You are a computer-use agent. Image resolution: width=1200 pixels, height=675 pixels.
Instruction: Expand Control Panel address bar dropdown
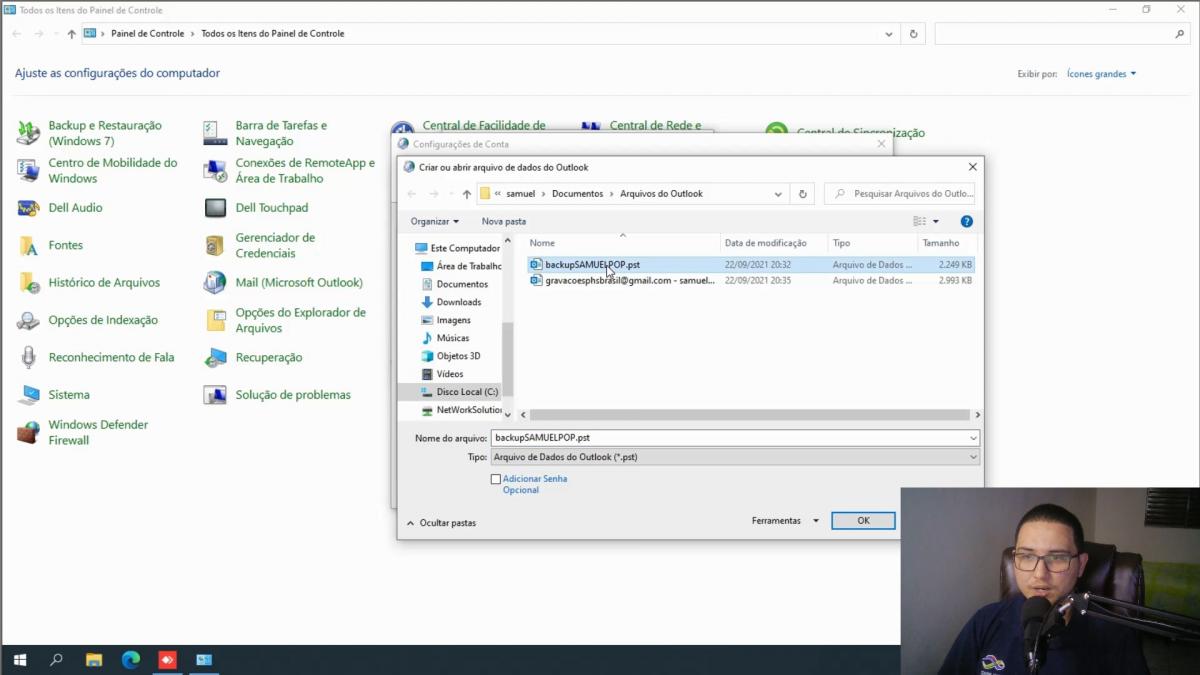(x=889, y=33)
